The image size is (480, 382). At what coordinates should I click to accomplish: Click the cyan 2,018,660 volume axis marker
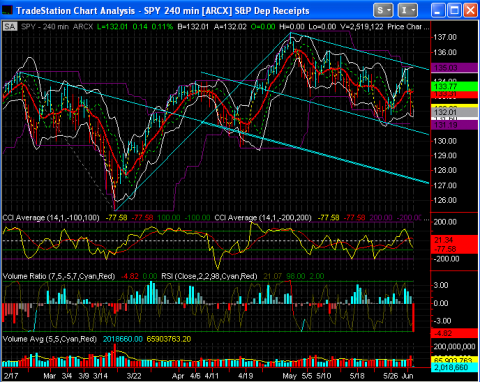point(454,367)
